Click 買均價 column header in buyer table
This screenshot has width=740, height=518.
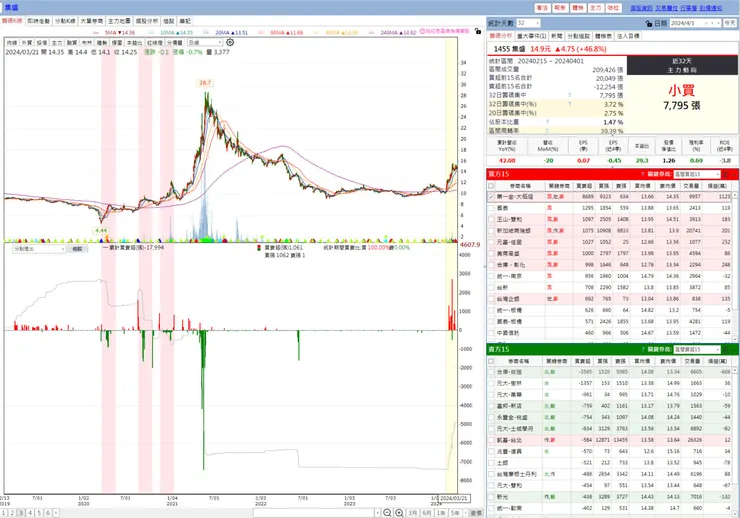pos(642,186)
